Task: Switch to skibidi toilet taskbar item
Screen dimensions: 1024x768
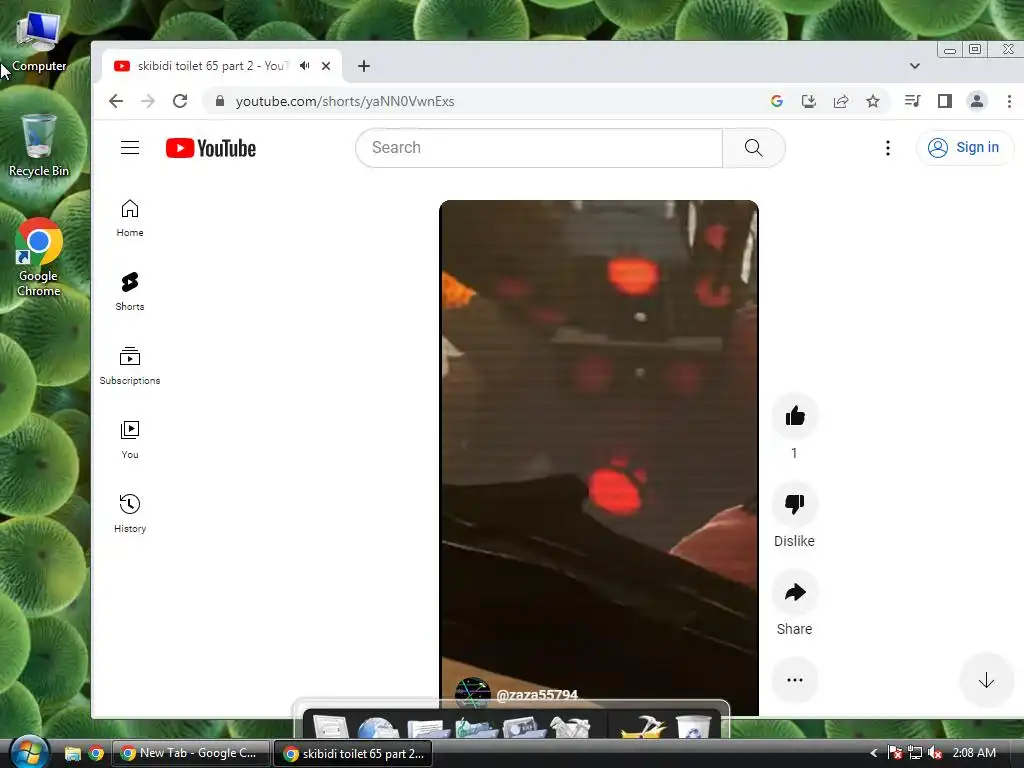Action: click(353, 753)
